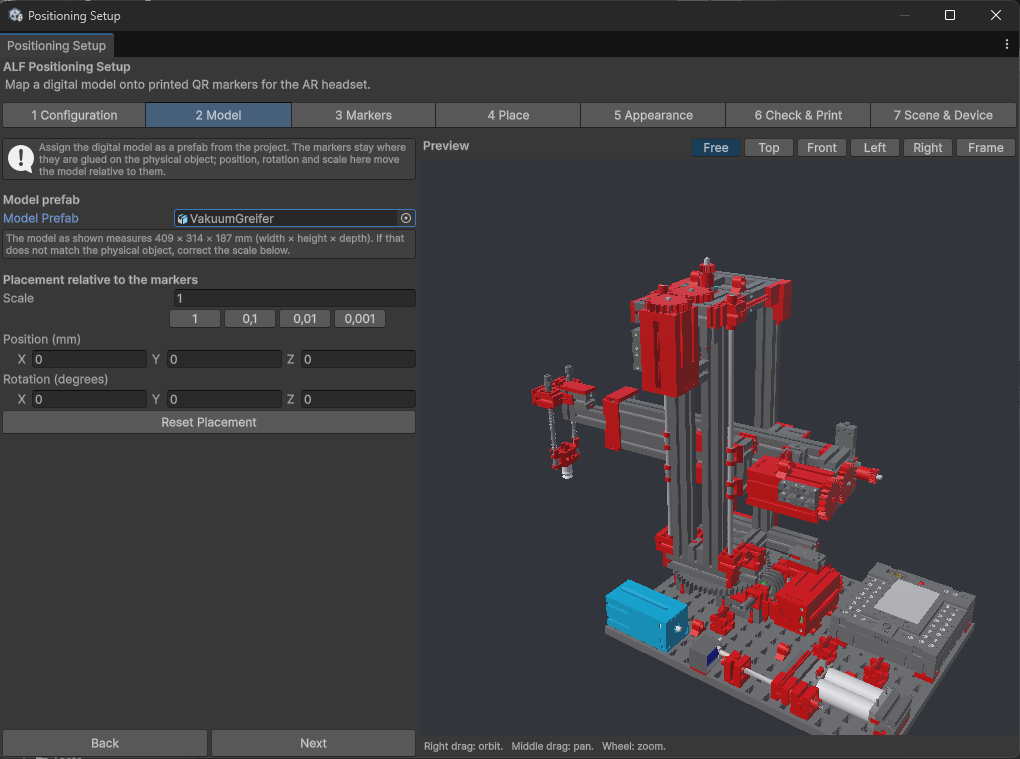Click the Back button

[x=105, y=743]
